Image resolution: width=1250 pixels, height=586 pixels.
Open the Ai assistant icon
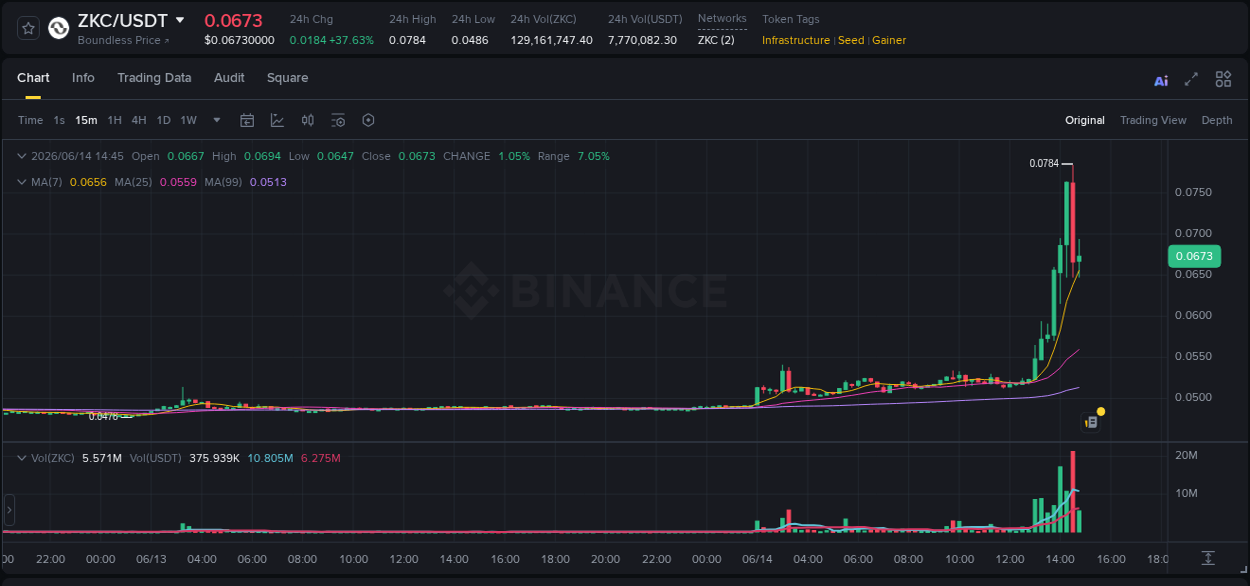click(x=1161, y=81)
